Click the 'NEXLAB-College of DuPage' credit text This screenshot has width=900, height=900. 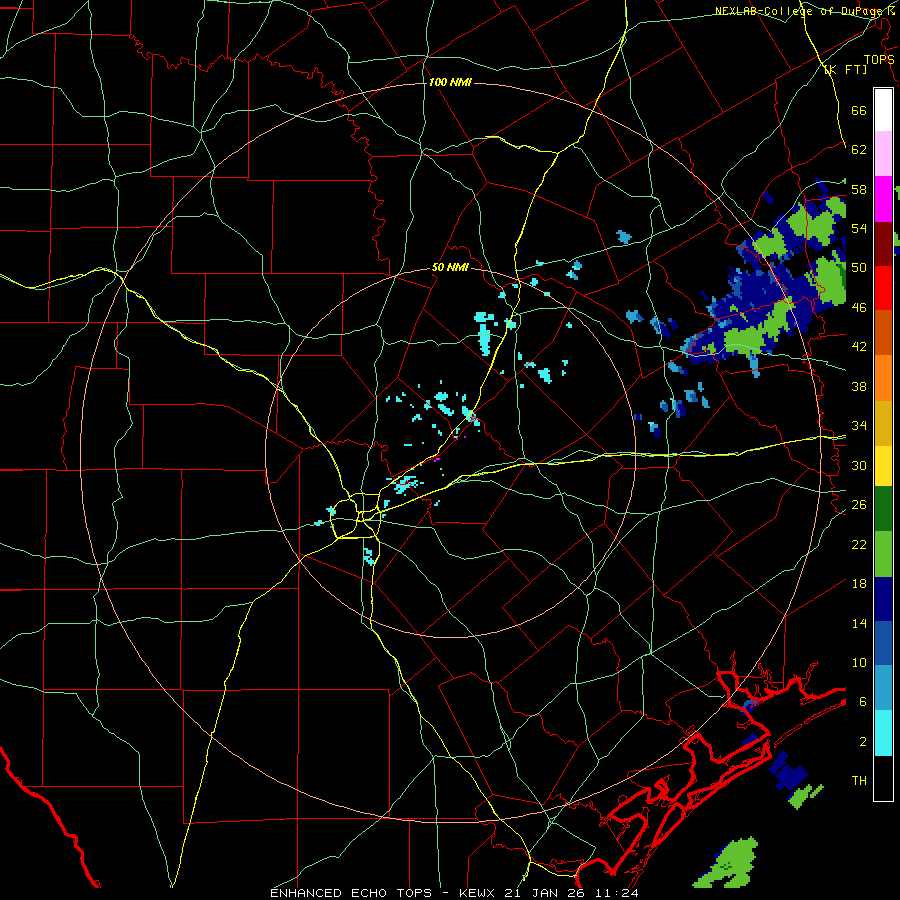(x=799, y=11)
